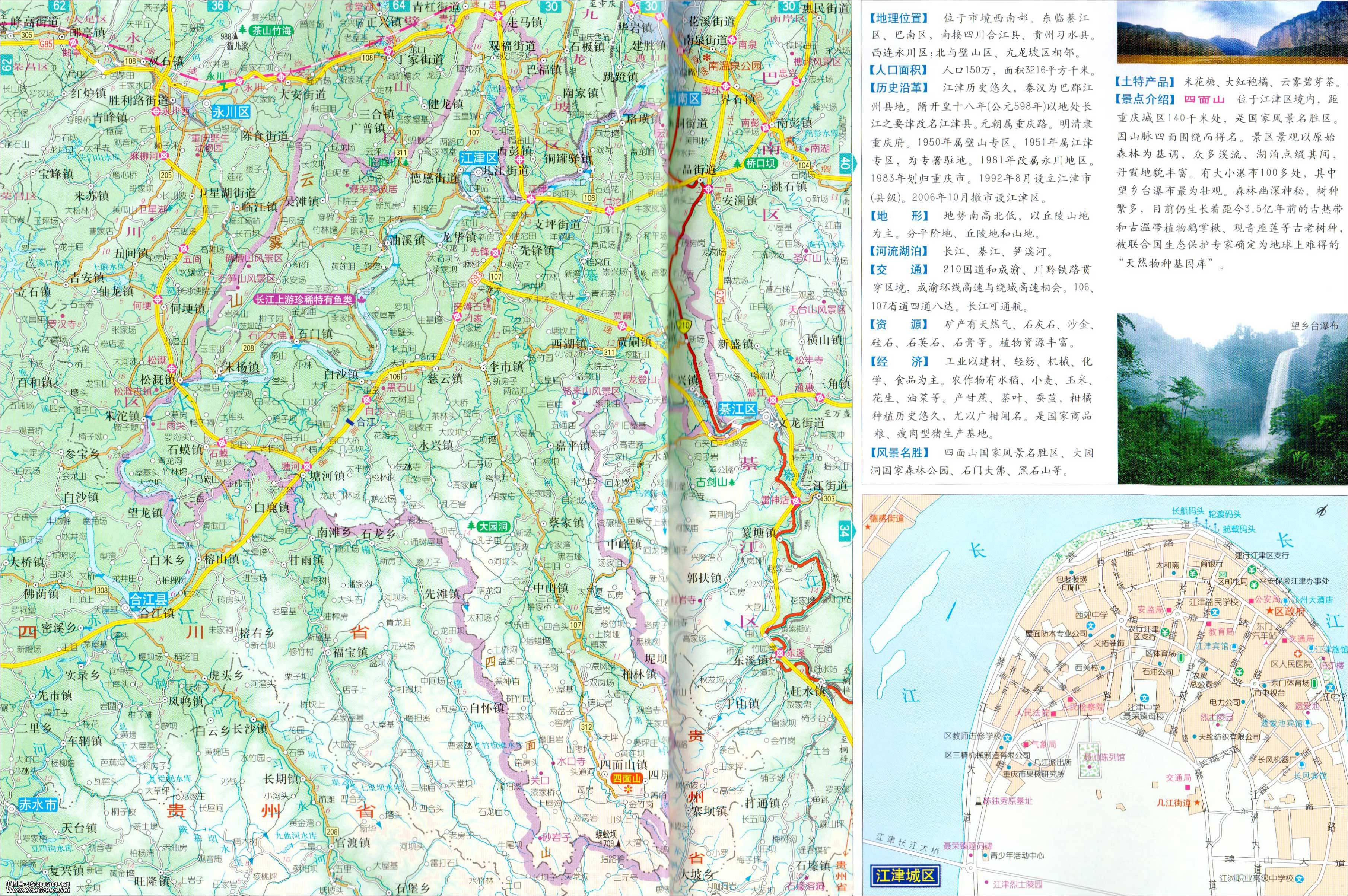Viewport: 1348px width, 896px height.
Task: Click the 江津城区 inset map title box
Action: (905, 876)
